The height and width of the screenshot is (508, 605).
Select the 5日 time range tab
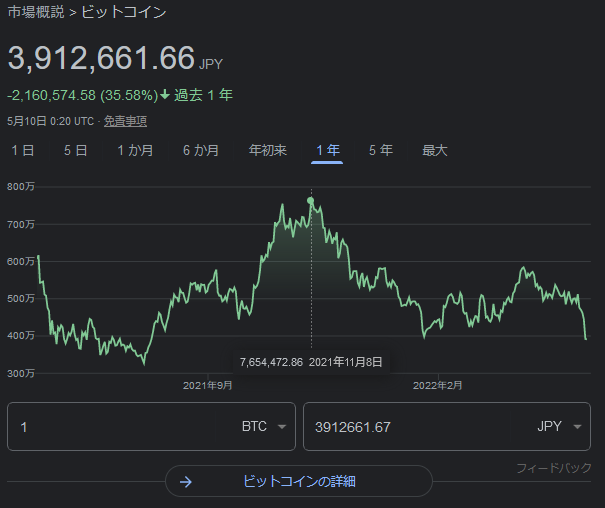click(76, 150)
